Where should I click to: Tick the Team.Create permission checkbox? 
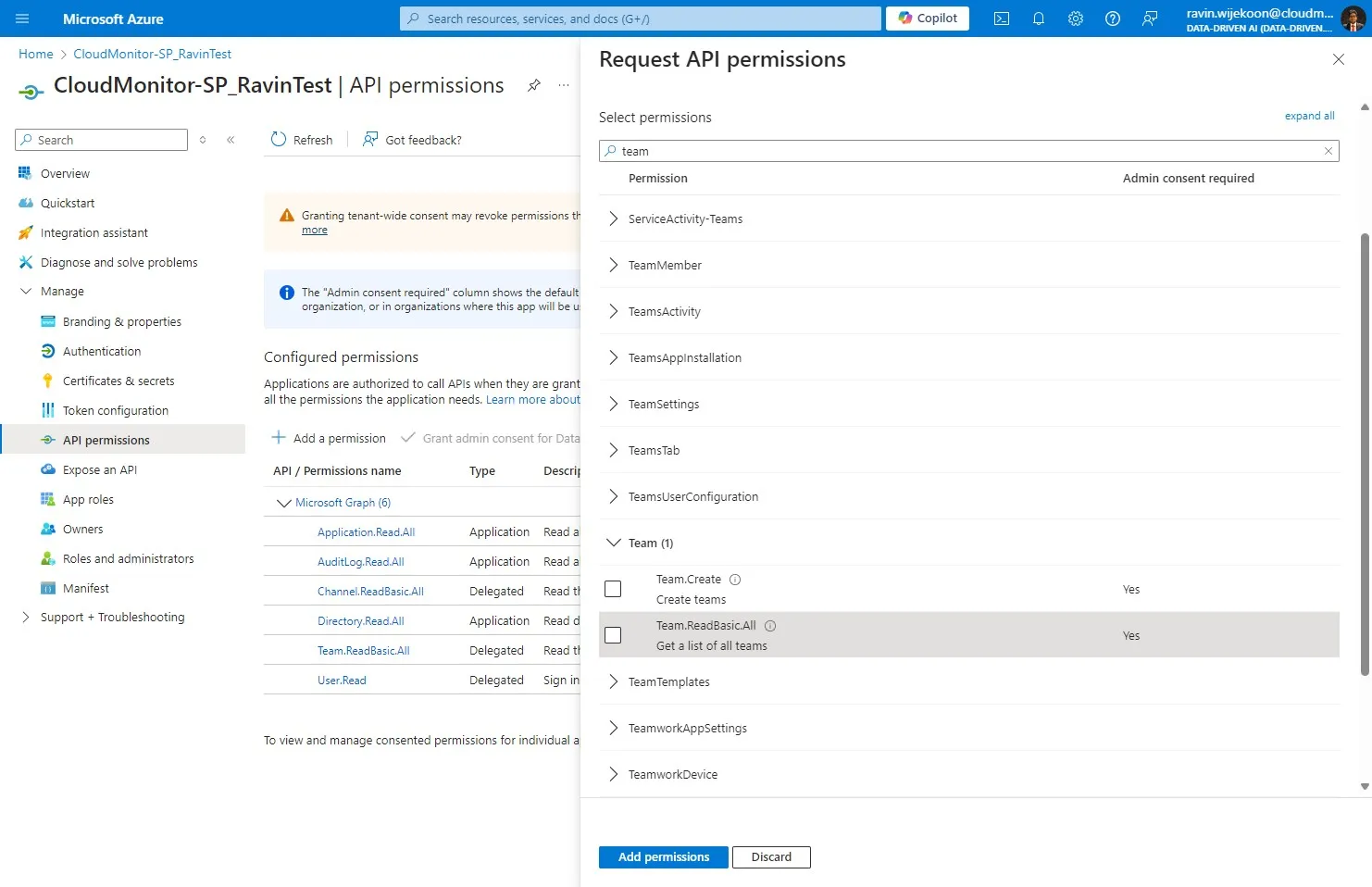tap(613, 589)
